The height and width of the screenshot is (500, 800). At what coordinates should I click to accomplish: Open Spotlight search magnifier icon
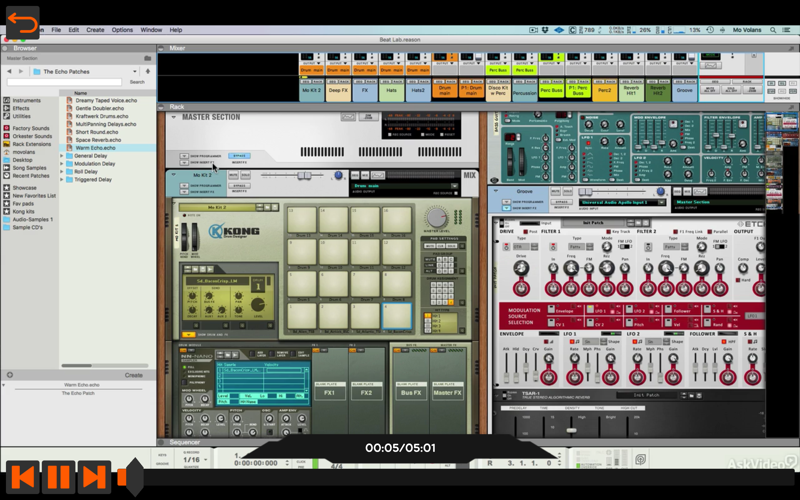773,30
